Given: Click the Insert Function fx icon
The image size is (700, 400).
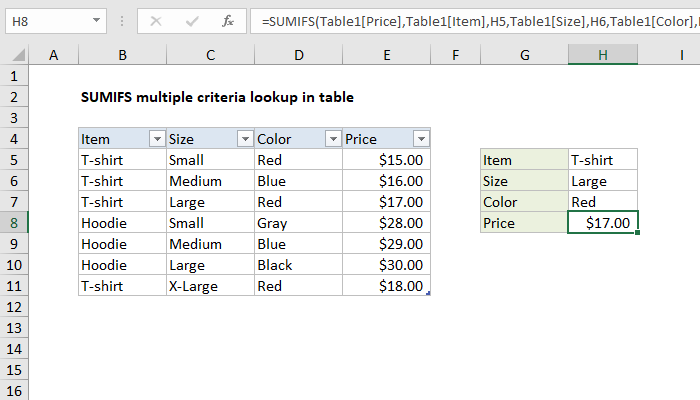Looking at the screenshot, I should tap(227, 20).
